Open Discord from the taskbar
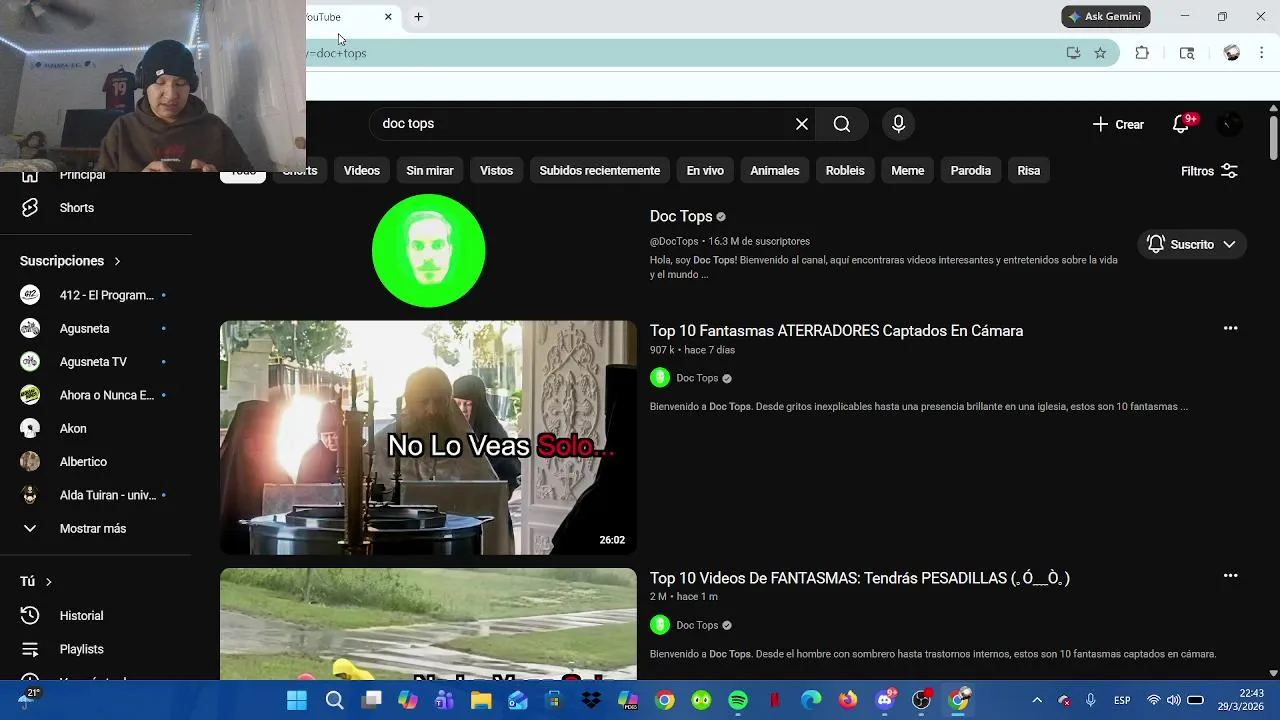This screenshot has width=1280, height=720. [x=885, y=700]
